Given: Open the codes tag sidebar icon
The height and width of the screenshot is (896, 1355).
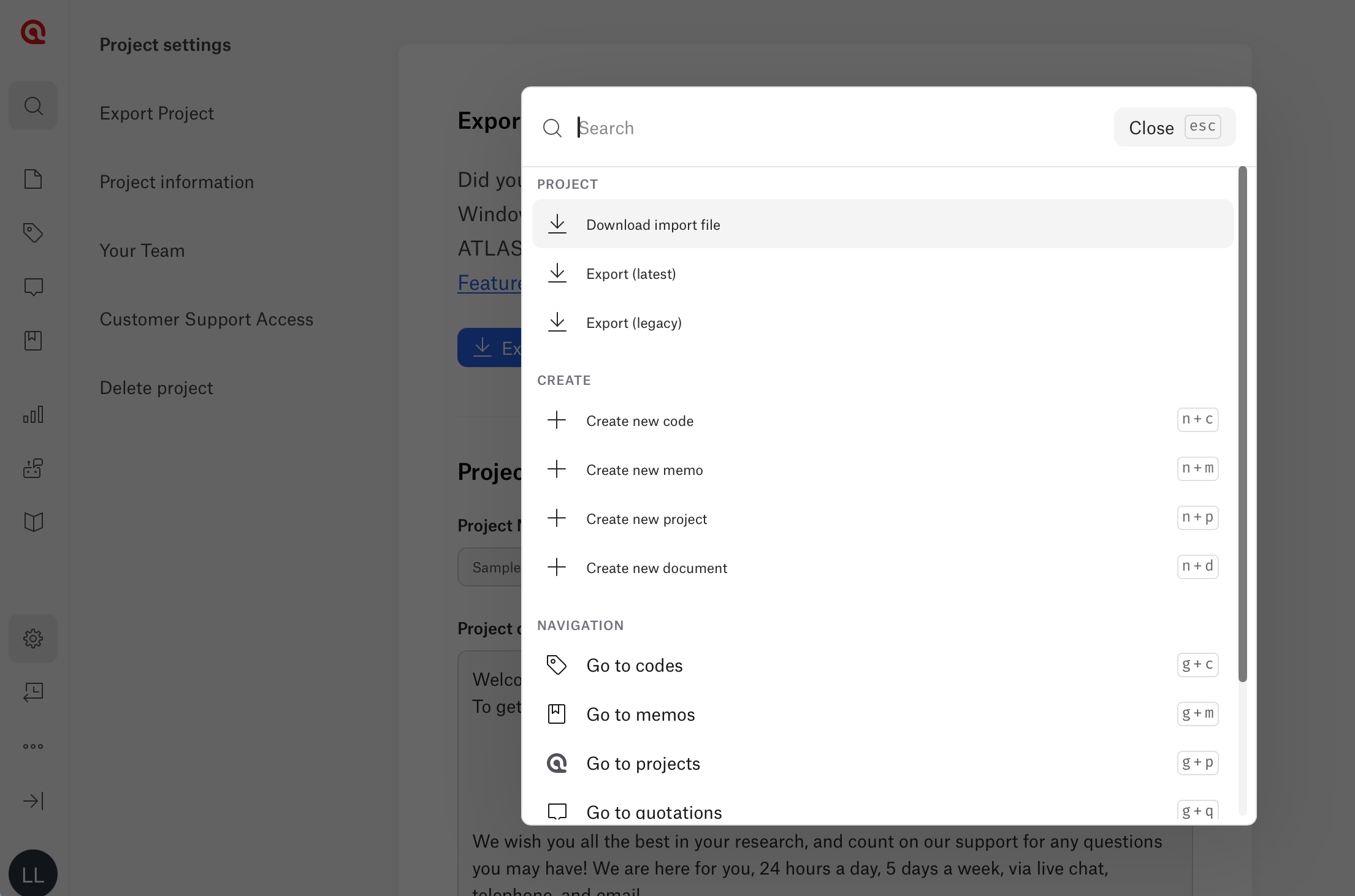Looking at the screenshot, I should tap(33, 232).
